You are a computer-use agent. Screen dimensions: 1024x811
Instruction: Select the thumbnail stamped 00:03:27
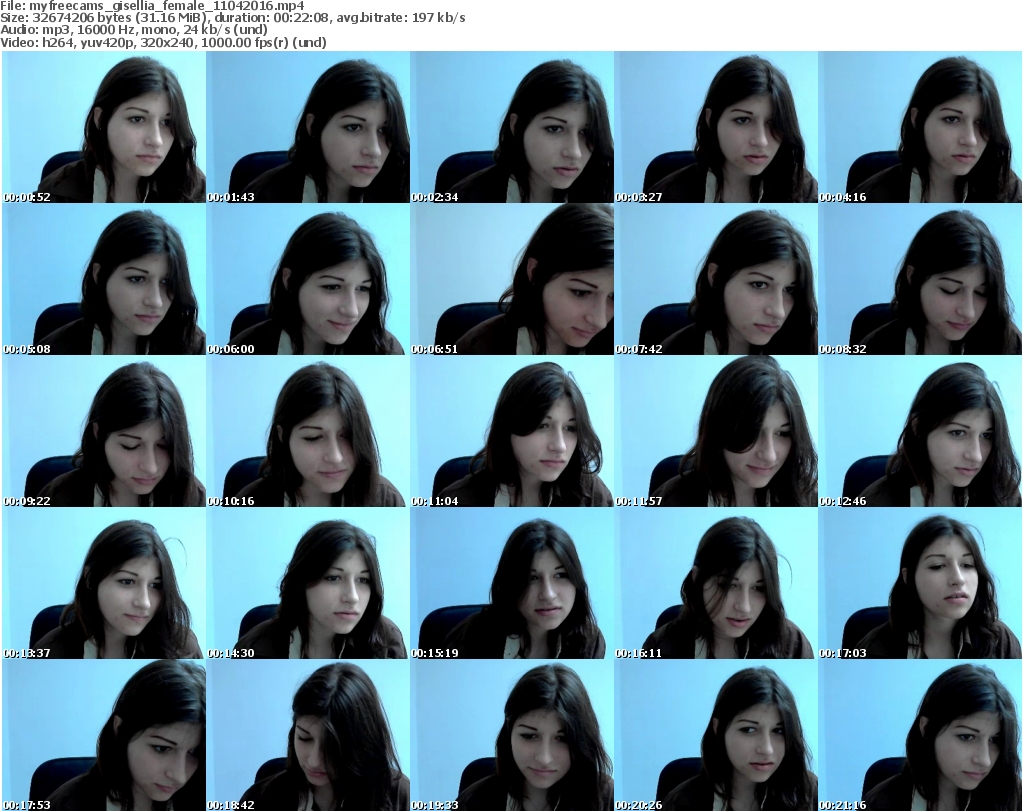(x=716, y=127)
